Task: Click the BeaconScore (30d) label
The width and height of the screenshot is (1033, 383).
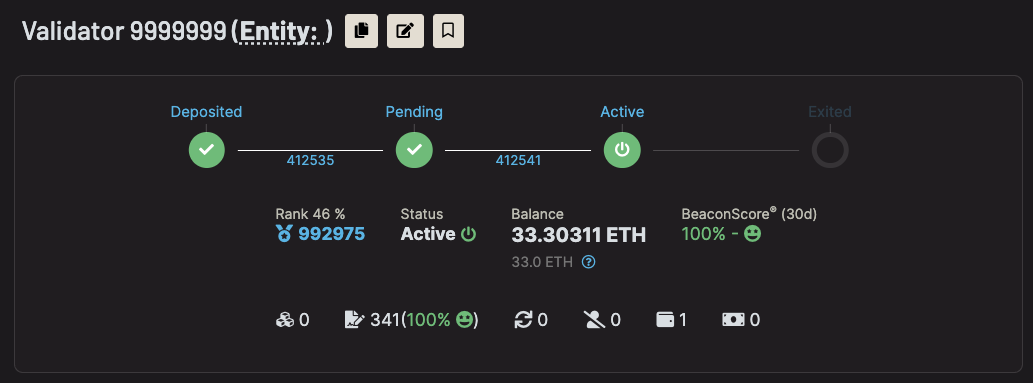Action: [x=748, y=214]
